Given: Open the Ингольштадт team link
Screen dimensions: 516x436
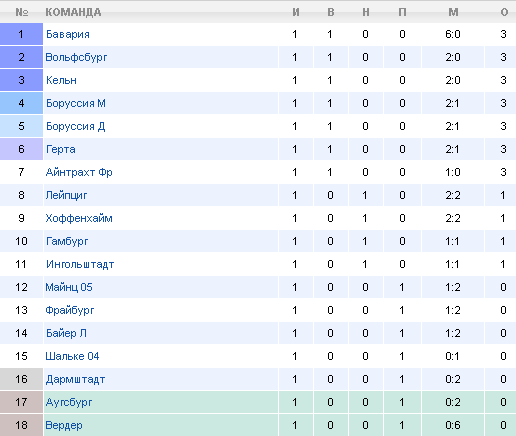Looking at the screenshot, I should click(x=80, y=264).
